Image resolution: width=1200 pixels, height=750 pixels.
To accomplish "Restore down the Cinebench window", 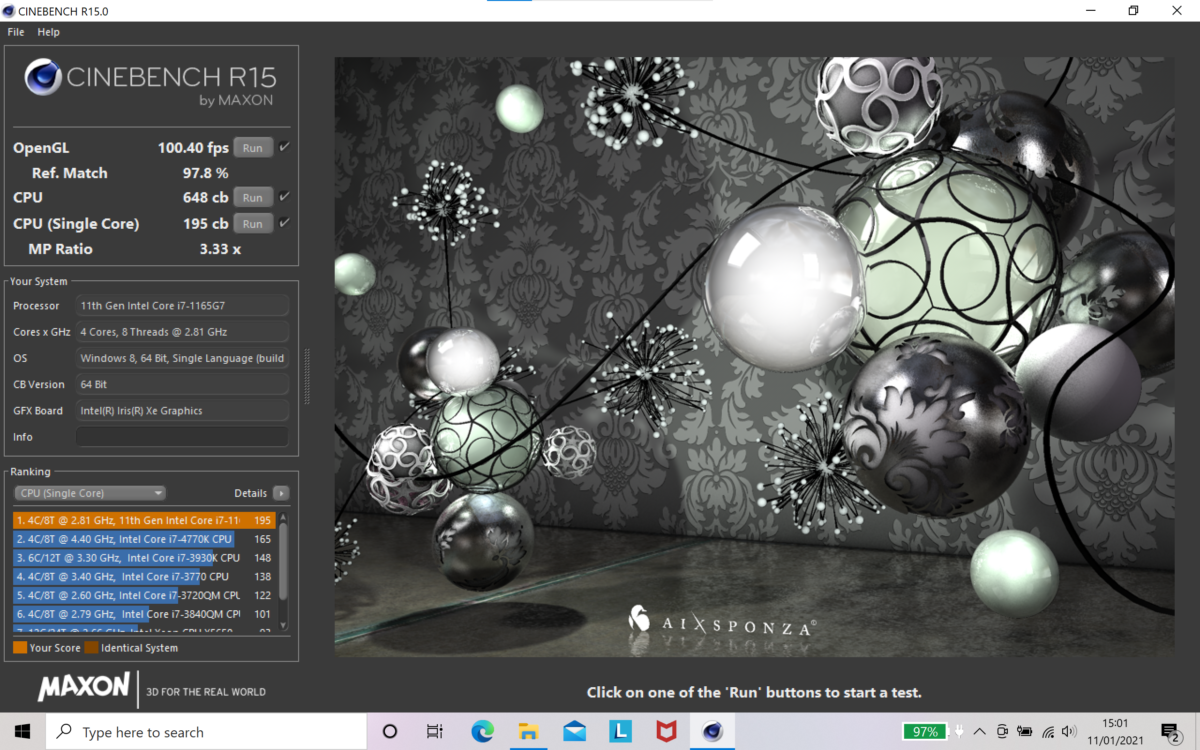I will (1133, 10).
